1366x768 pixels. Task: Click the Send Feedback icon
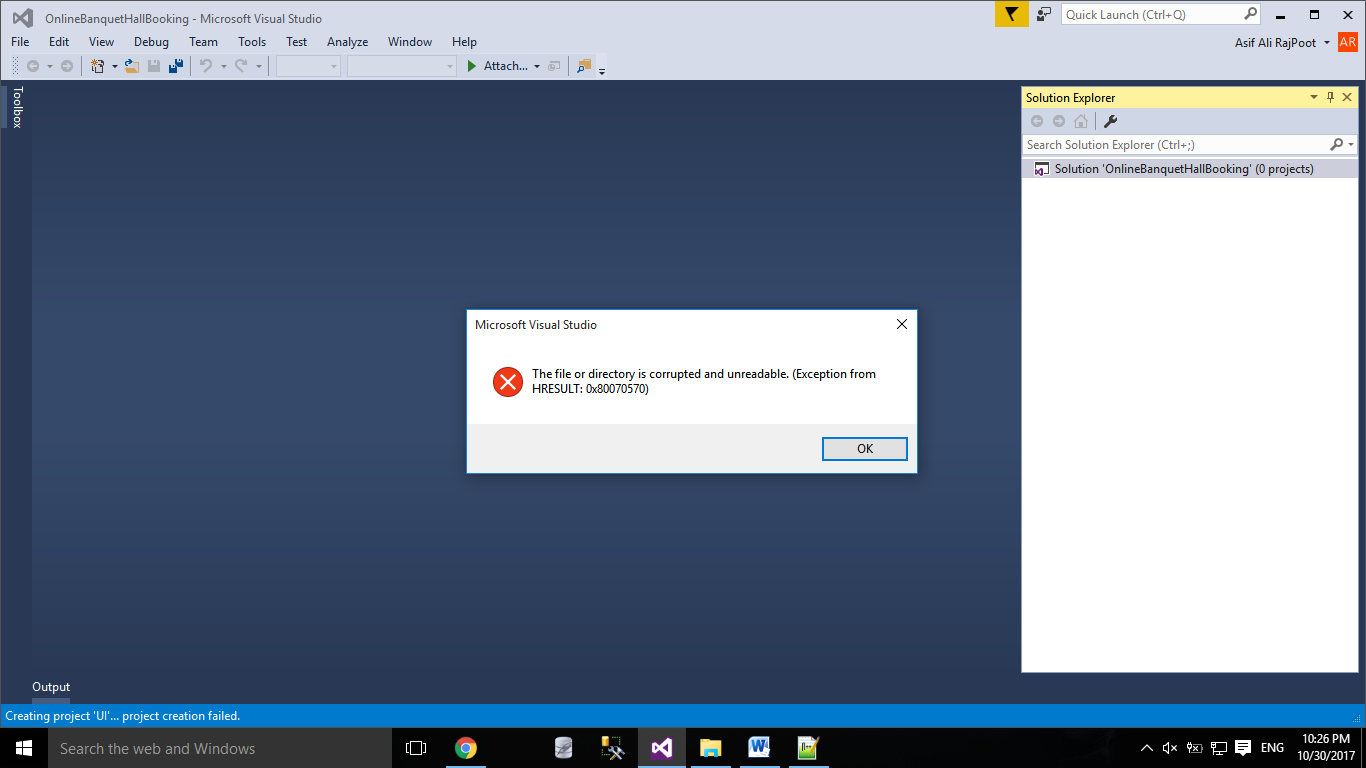pos(1044,14)
